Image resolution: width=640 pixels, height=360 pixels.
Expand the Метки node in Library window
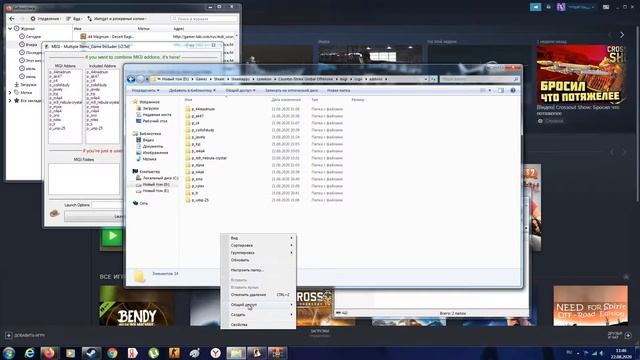click(10, 93)
